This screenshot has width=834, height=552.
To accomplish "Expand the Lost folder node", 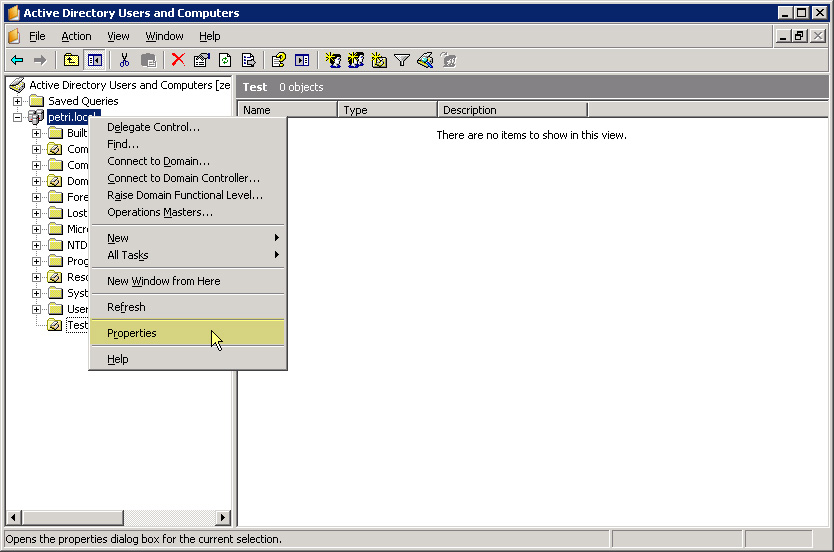I will (x=36, y=213).
